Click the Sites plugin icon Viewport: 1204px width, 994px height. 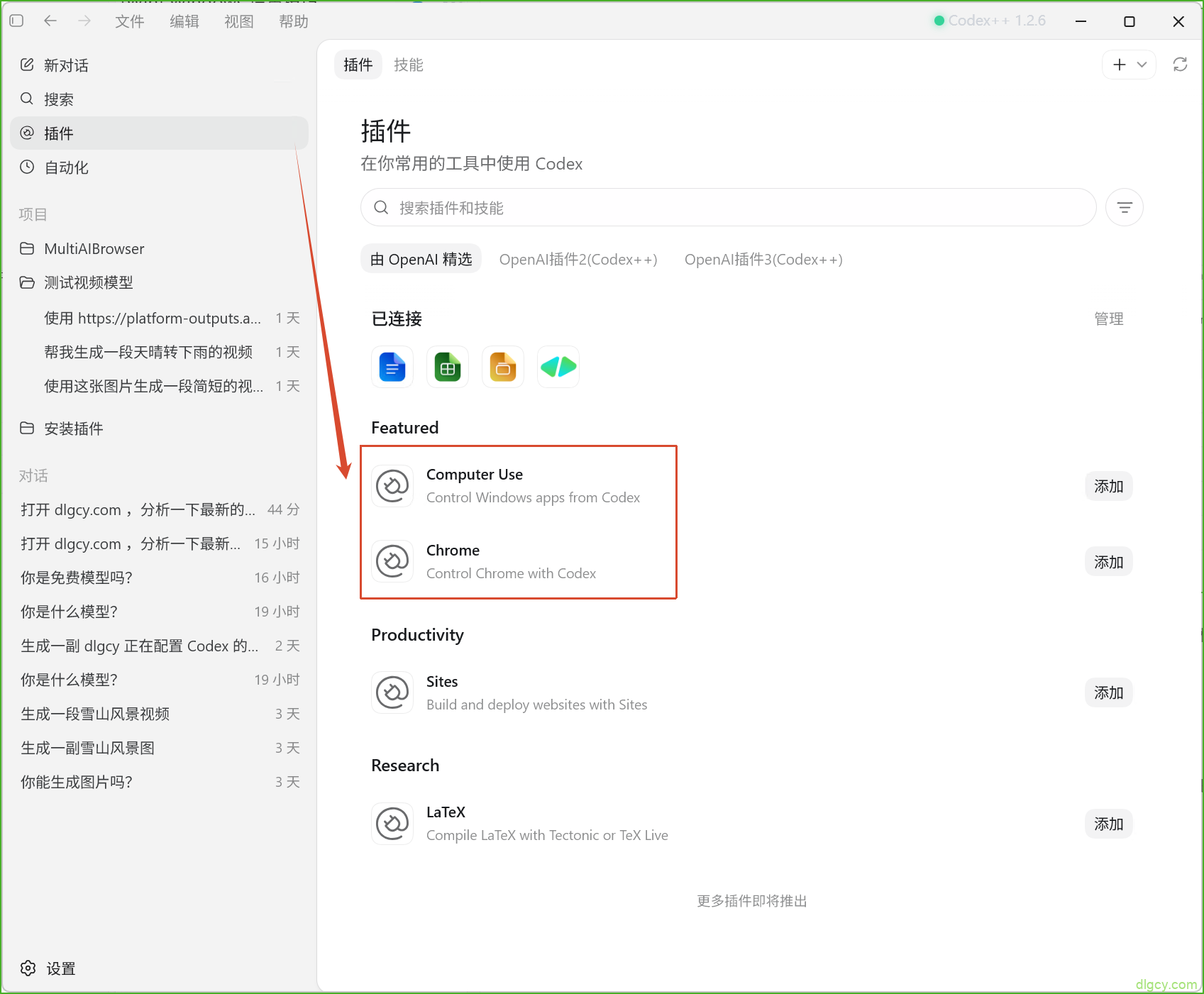[x=392, y=692]
